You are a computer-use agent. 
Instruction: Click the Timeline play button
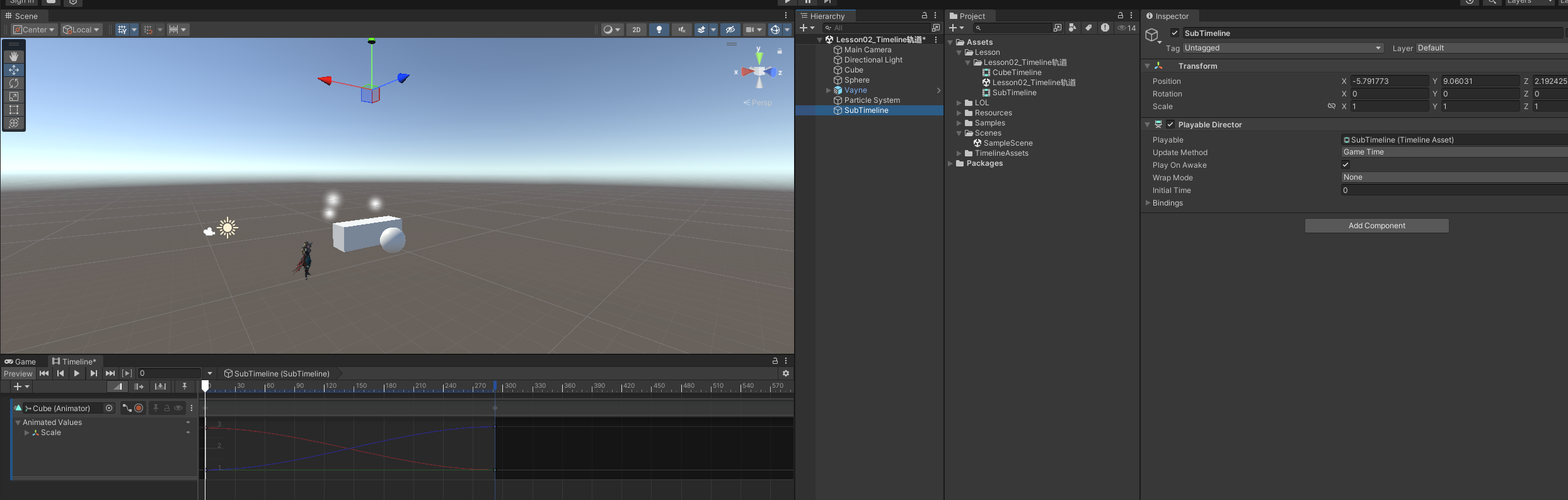pos(77,373)
